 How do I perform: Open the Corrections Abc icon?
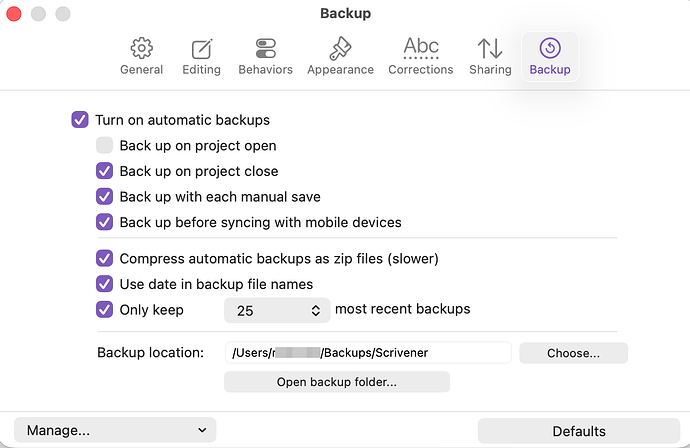tap(421, 48)
